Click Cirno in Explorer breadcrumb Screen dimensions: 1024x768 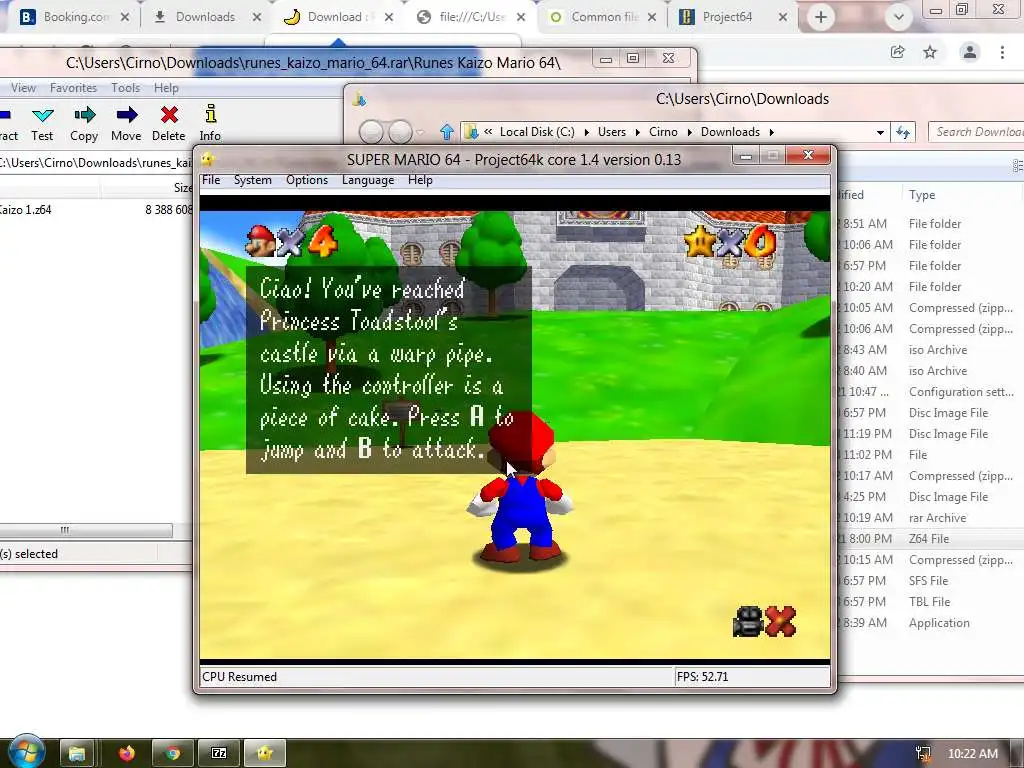(663, 132)
